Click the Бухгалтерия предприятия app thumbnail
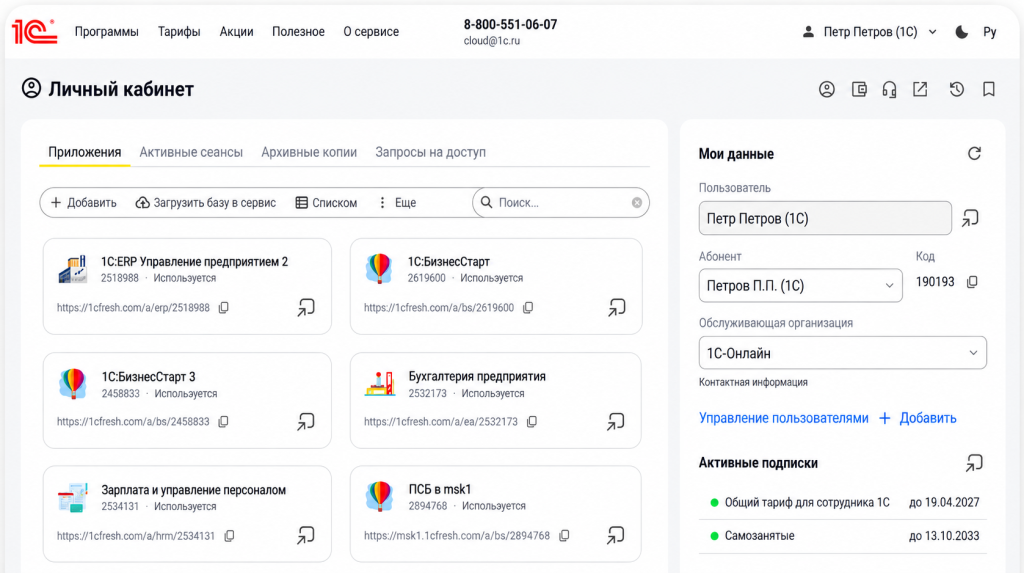This screenshot has height=573, width=1024. (x=380, y=384)
